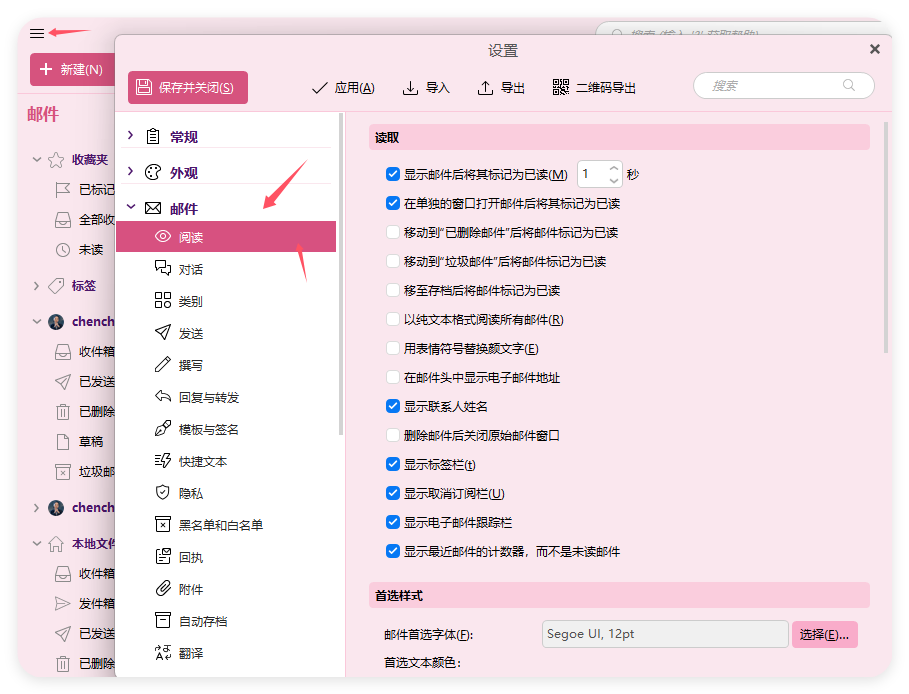909x694 pixels.
Task: Toggle 显示邮件后将其标记为已读(M) checkbox
Action: pos(392,174)
